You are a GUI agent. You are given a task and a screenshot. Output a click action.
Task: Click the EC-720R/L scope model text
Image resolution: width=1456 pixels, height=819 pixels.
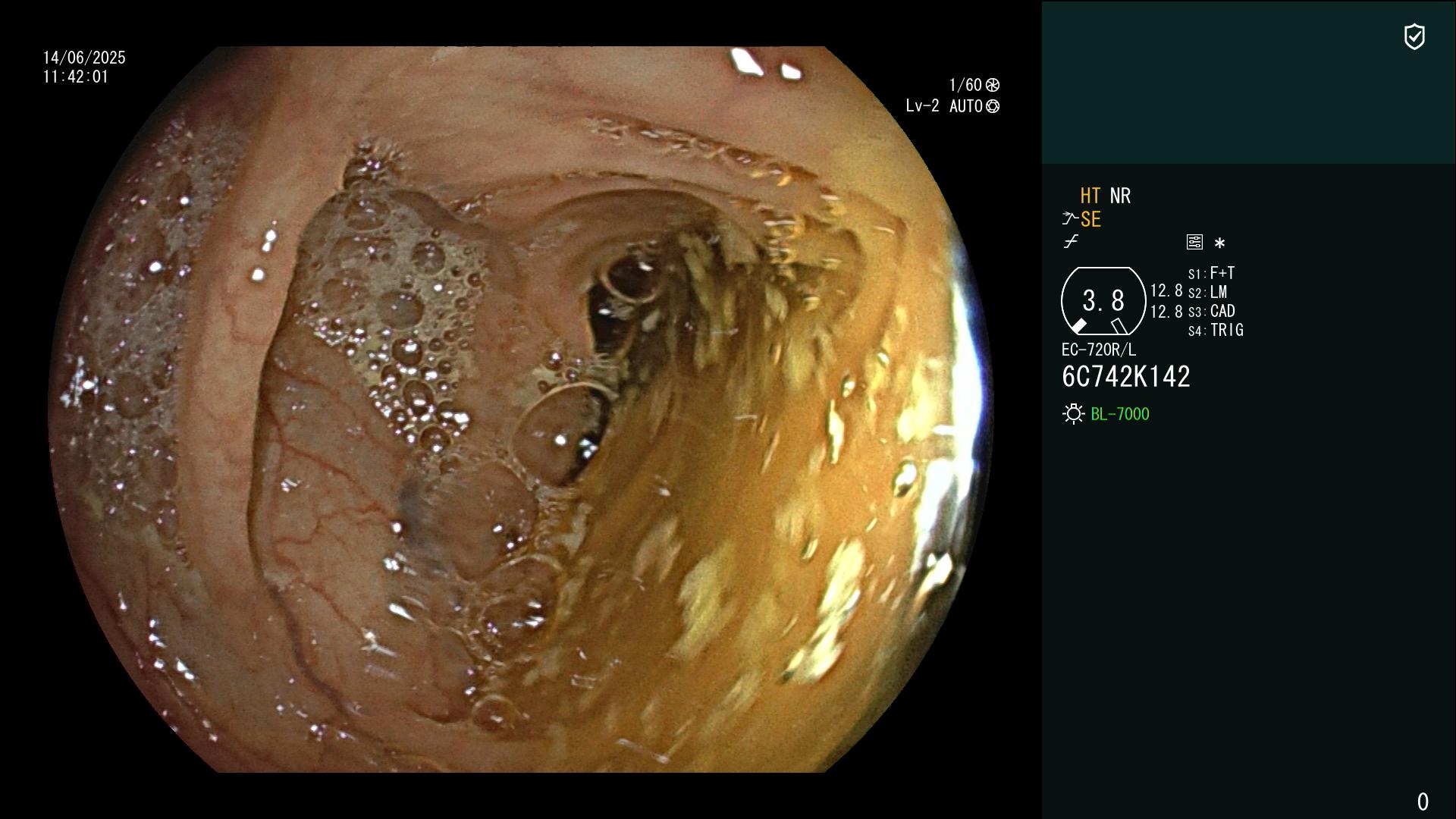point(1099,350)
